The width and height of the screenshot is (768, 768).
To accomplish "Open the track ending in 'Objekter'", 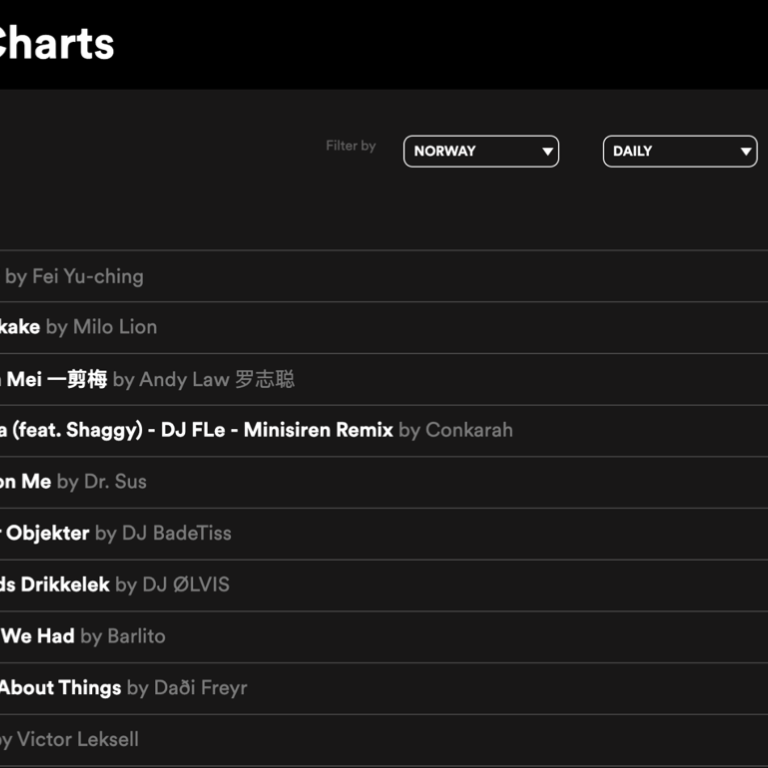I will tap(47, 533).
